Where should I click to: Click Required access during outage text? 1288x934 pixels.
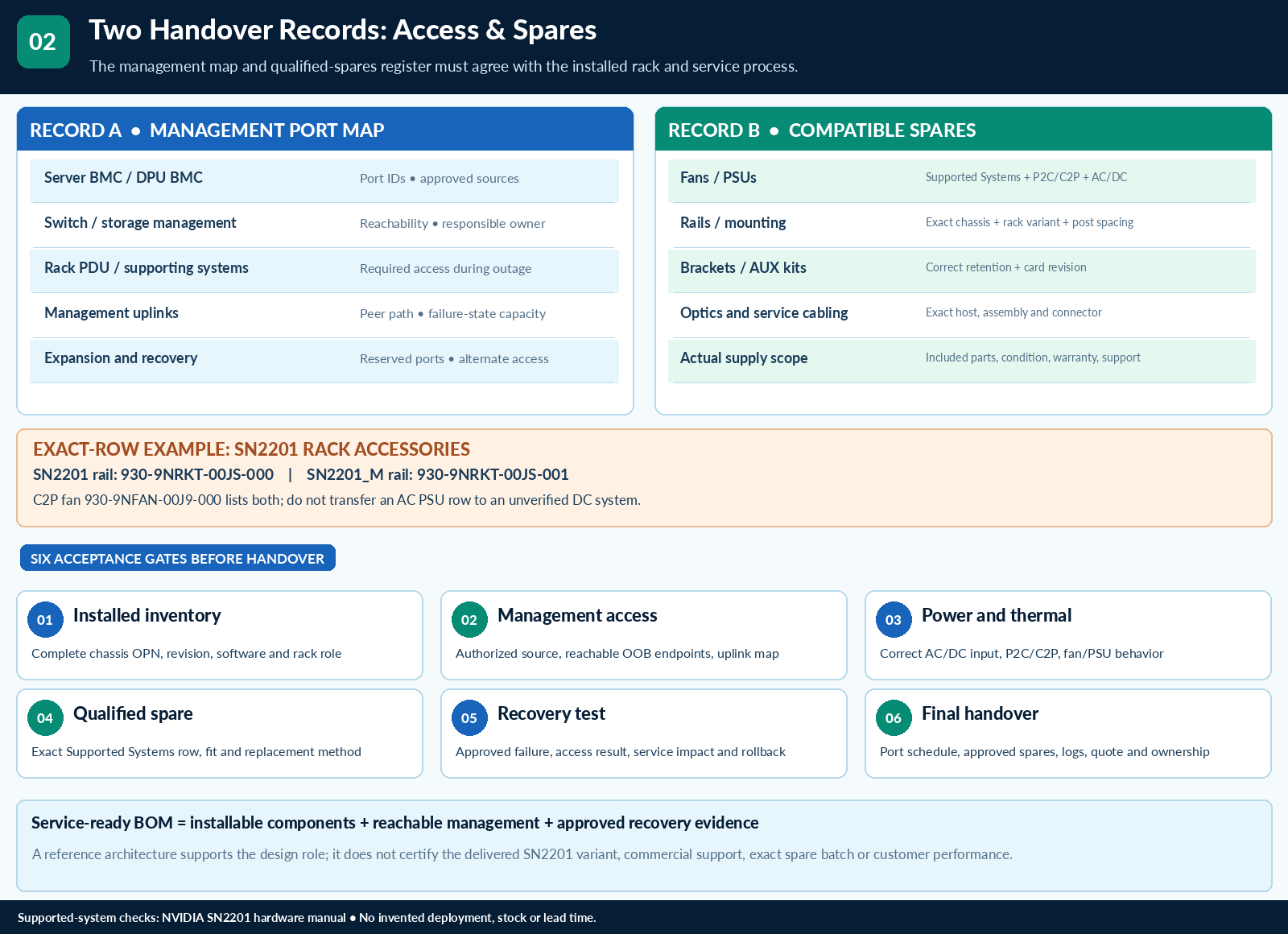(x=445, y=269)
